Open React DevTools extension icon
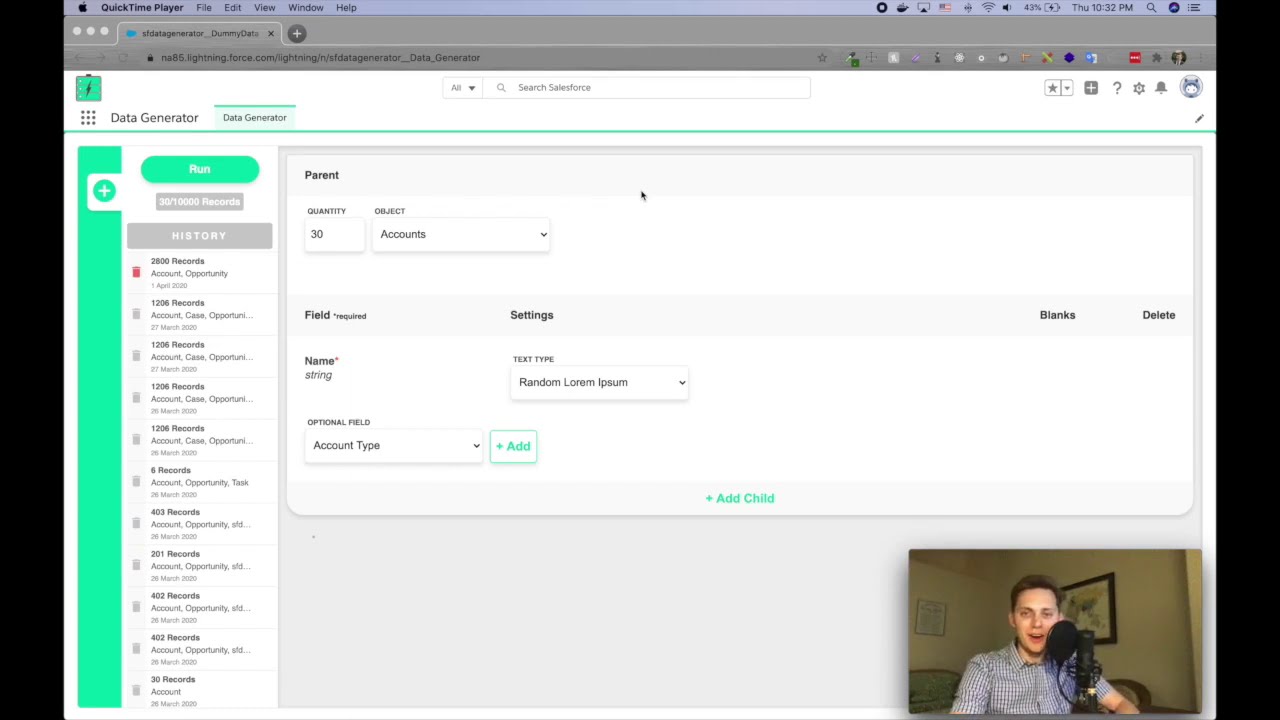This screenshot has height=720, width=1280. coord(959,57)
